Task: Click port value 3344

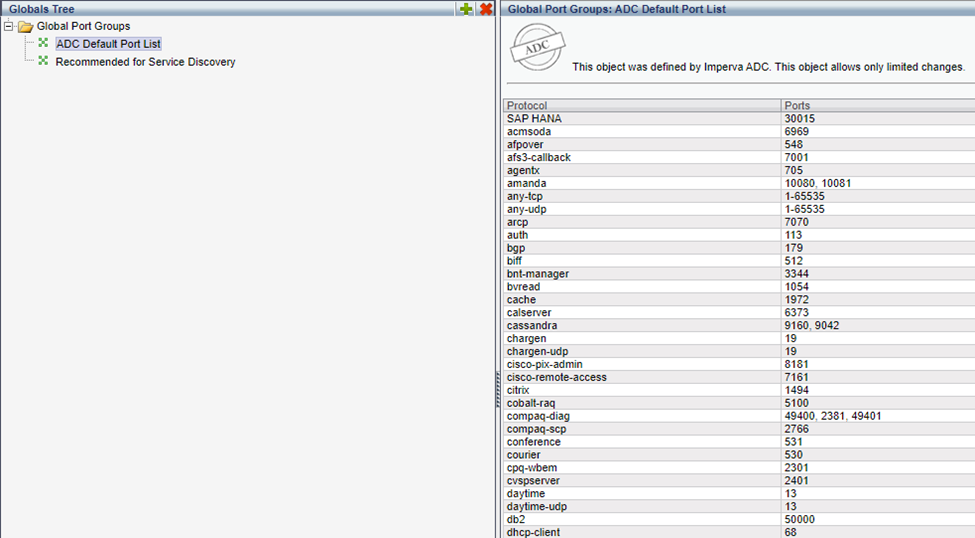Action: 797,274
